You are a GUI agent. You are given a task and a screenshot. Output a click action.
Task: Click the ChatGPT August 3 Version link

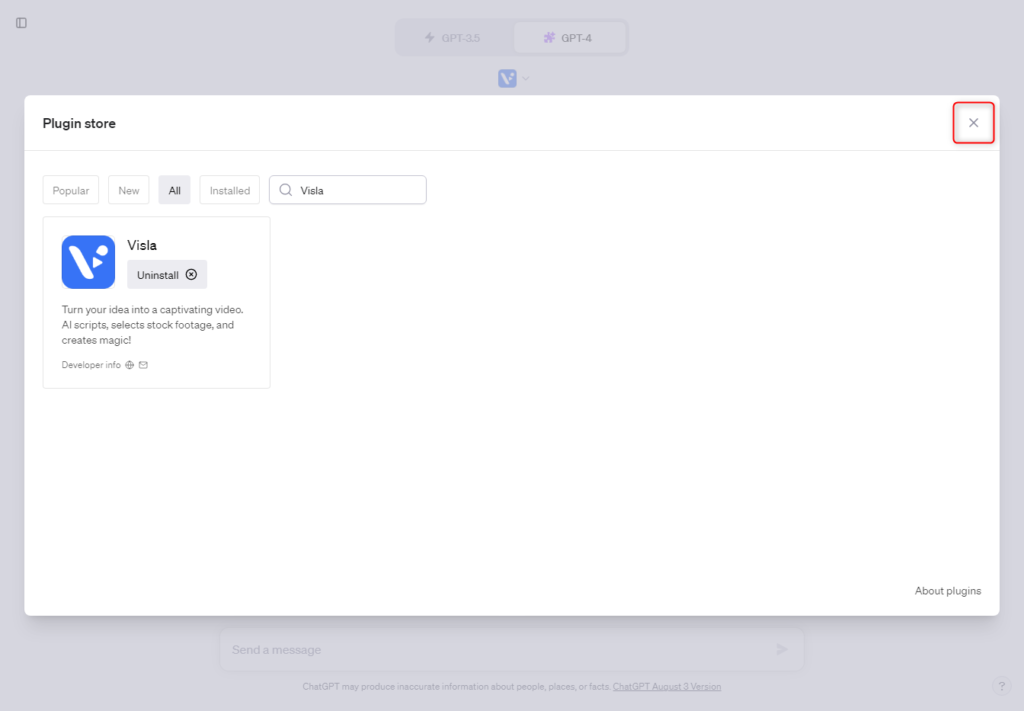tap(667, 686)
